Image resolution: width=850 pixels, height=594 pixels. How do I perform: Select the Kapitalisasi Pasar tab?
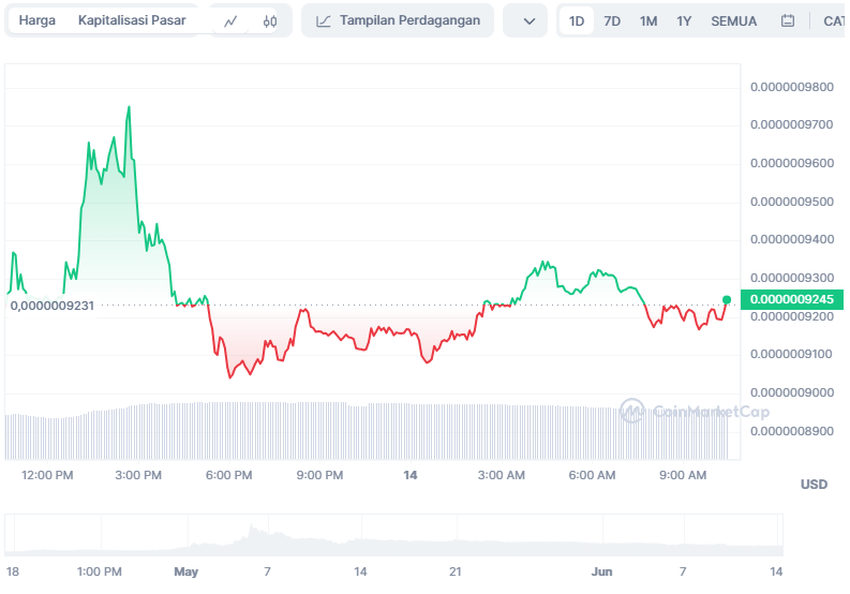point(132,20)
